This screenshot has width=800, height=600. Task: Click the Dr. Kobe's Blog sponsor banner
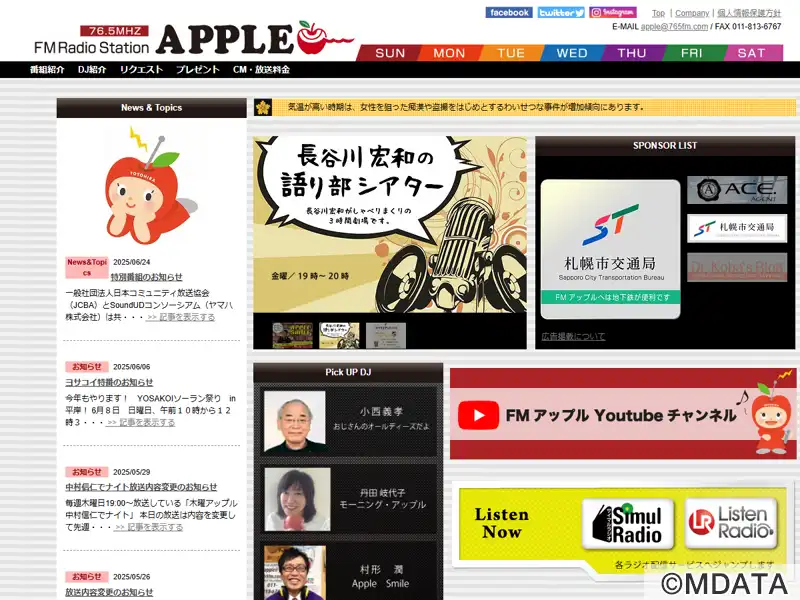pos(737,267)
